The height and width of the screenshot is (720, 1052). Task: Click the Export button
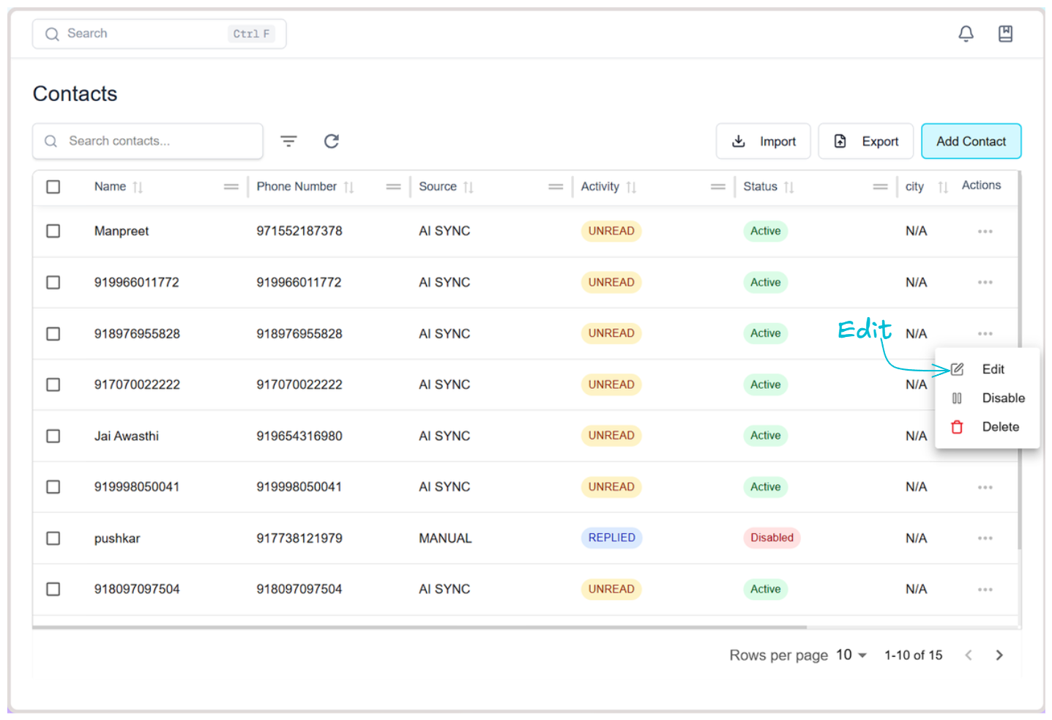[866, 141]
